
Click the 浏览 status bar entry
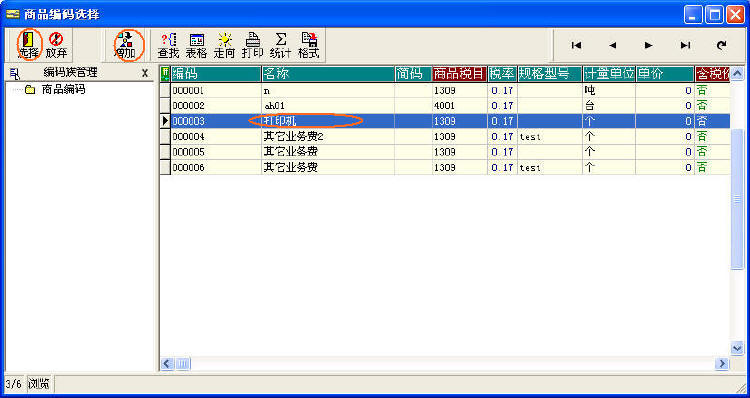point(40,384)
